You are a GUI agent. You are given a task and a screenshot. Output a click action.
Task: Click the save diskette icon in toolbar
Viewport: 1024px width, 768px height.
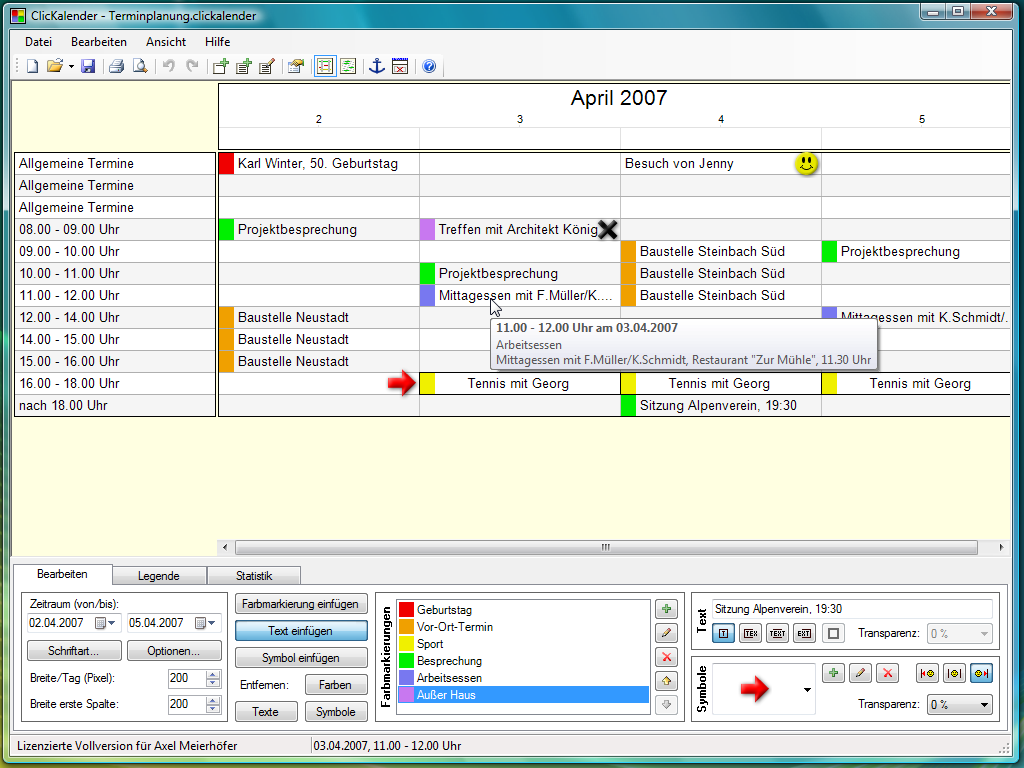tap(88, 67)
